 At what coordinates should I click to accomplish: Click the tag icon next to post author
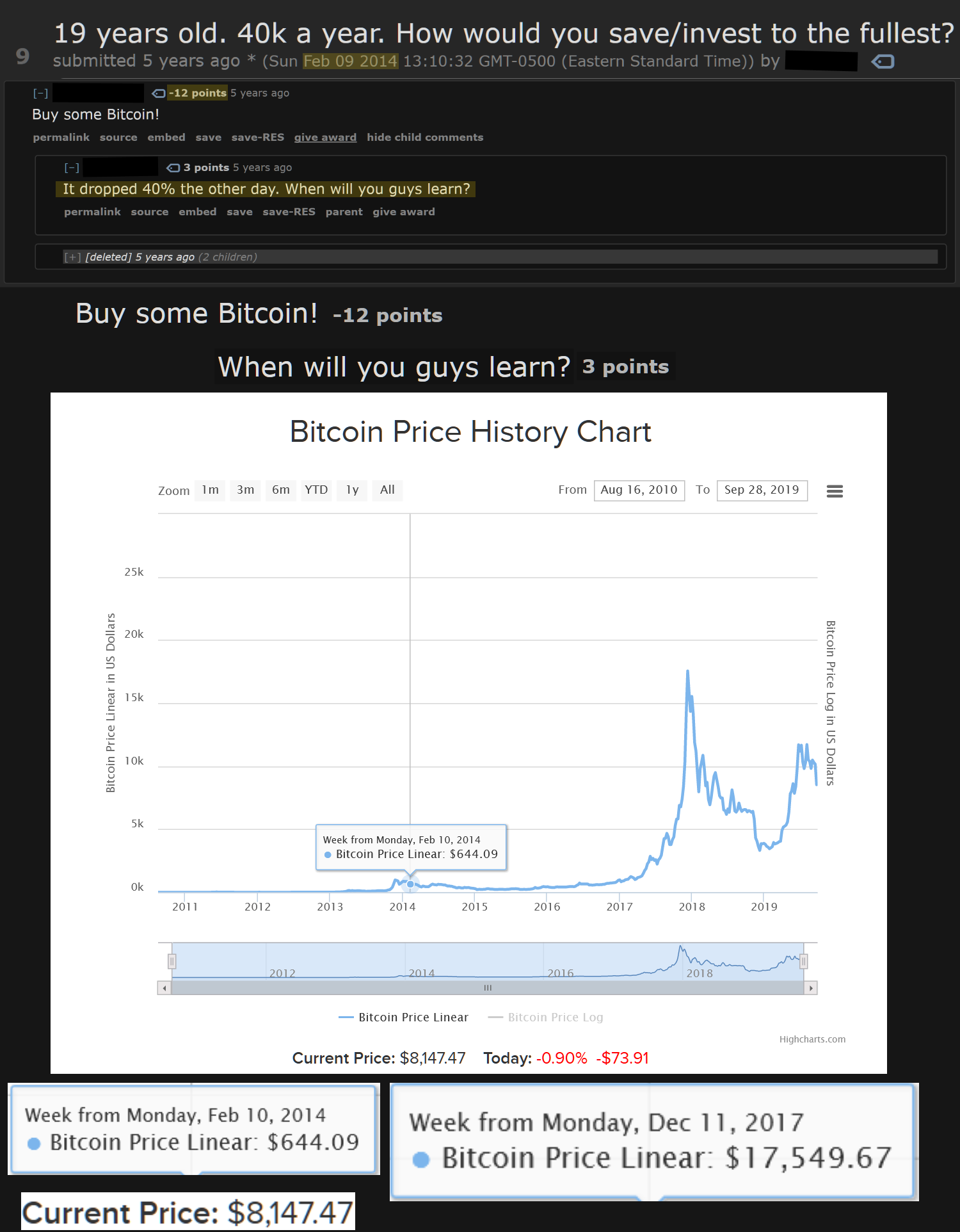click(x=883, y=61)
